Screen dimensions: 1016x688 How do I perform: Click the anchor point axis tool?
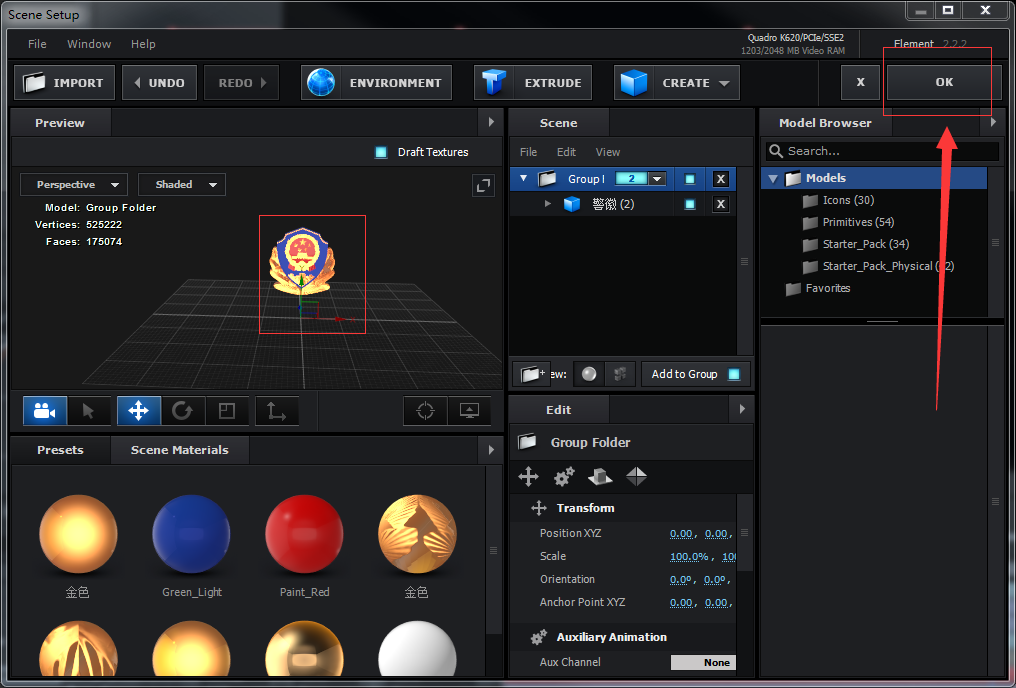point(277,411)
